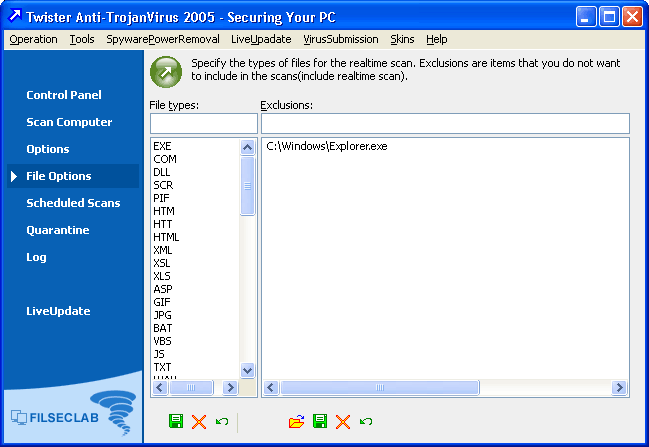Click the exclusions save icon
This screenshot has height=447, width=649.
click(x=320, y=422)
